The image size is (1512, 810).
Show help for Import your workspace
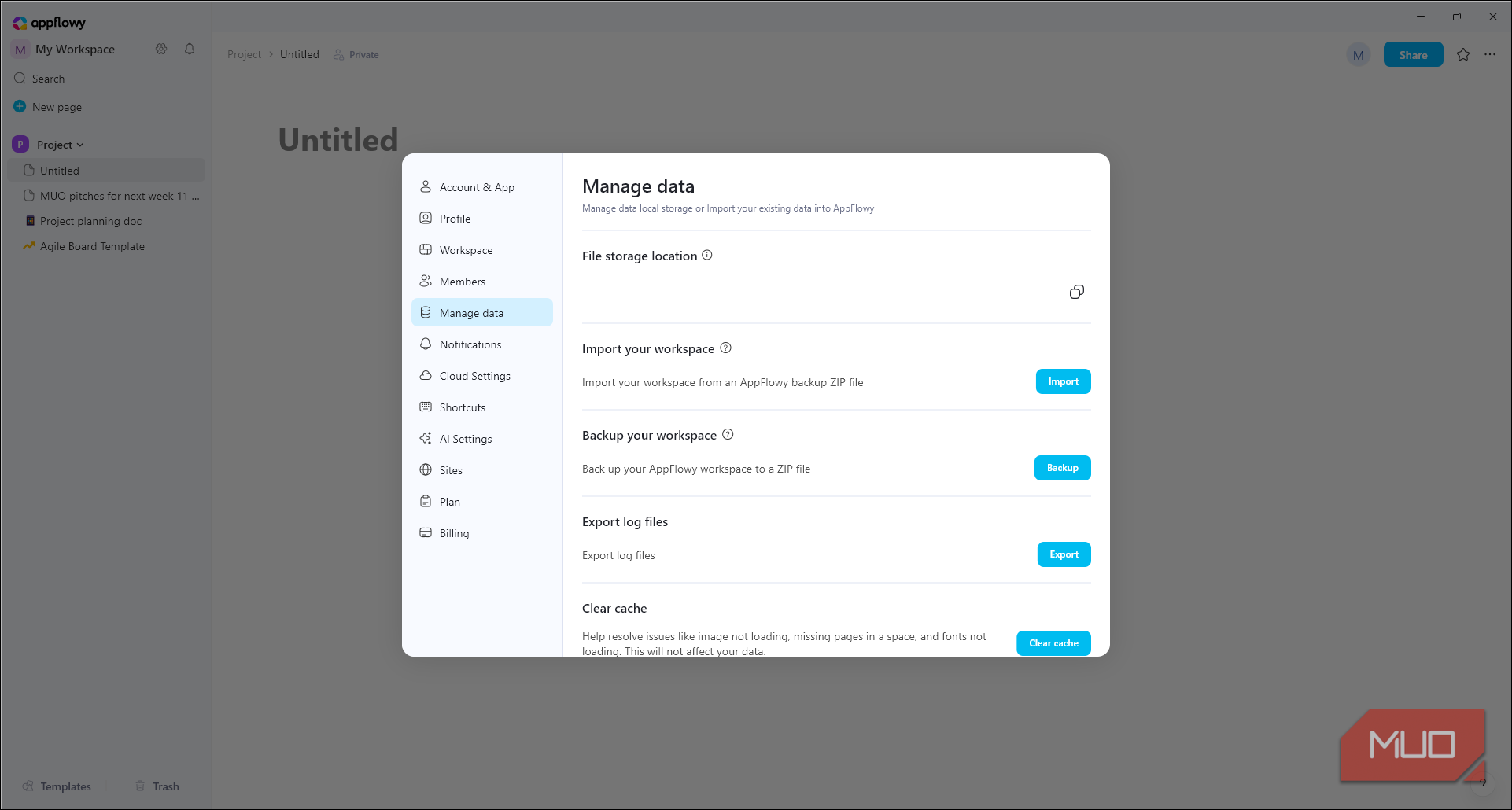(x=726, y=348)
